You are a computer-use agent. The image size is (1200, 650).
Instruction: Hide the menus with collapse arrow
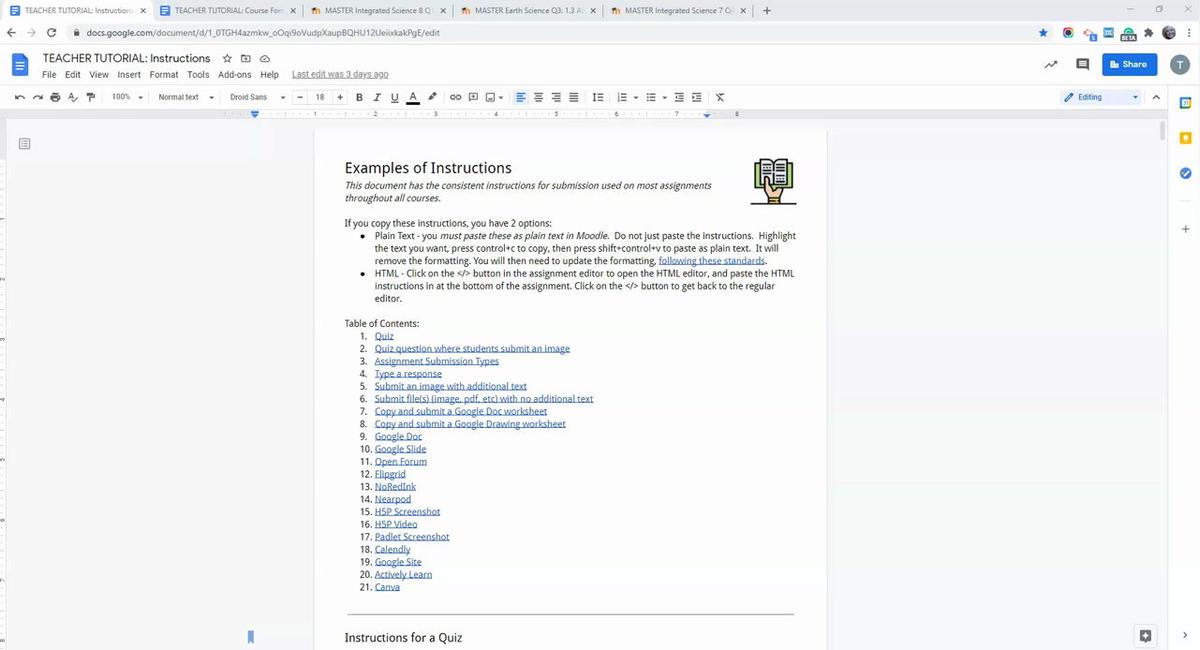point(1157,97)
